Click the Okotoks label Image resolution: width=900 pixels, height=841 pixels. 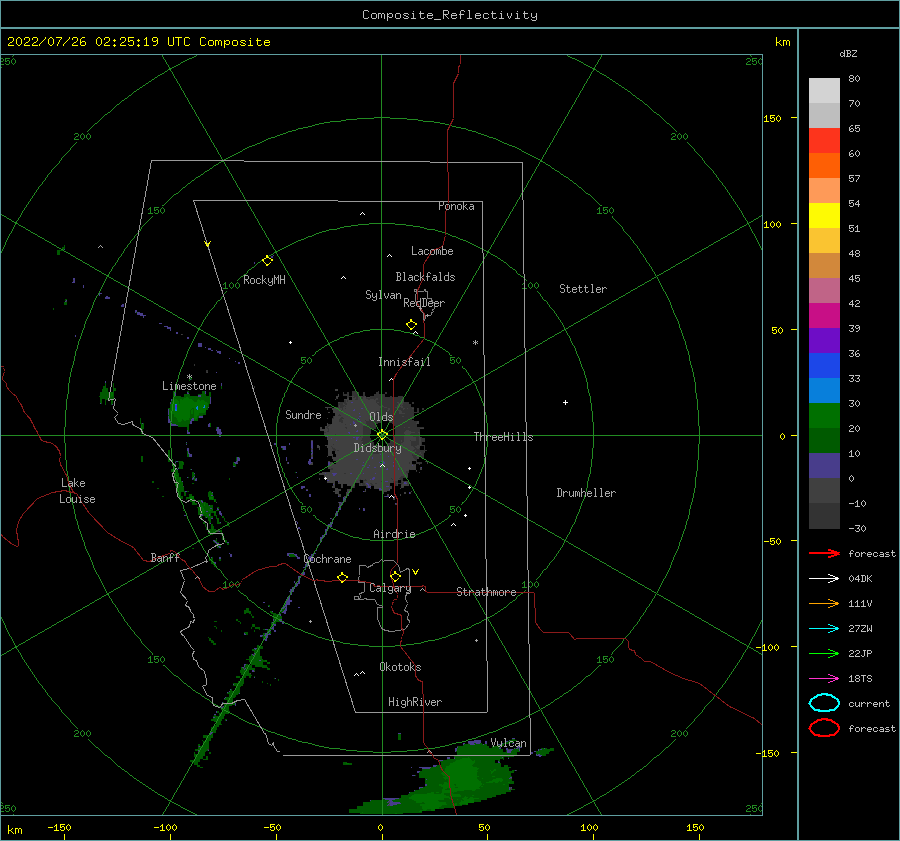coord(400,667)
